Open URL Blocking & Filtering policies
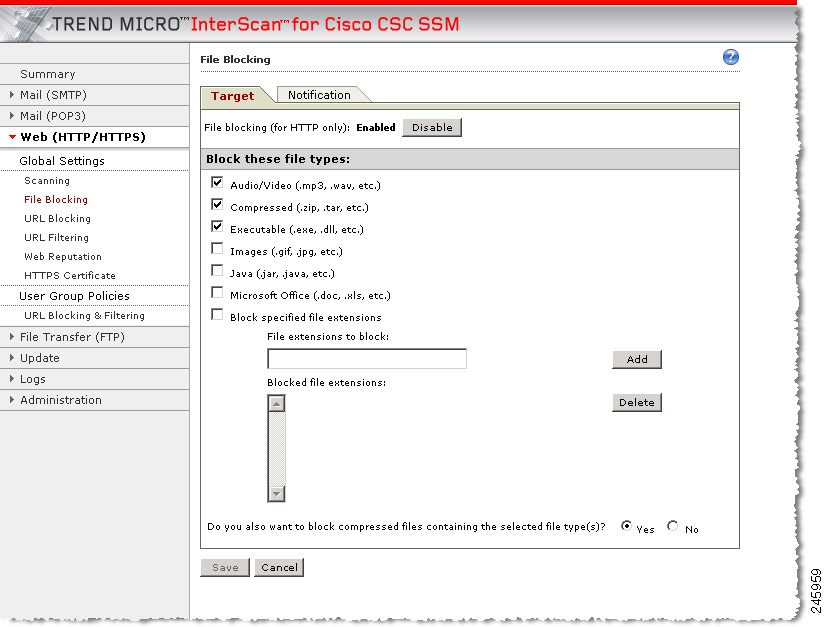The image size is (824, 627). tap(84, 315)
